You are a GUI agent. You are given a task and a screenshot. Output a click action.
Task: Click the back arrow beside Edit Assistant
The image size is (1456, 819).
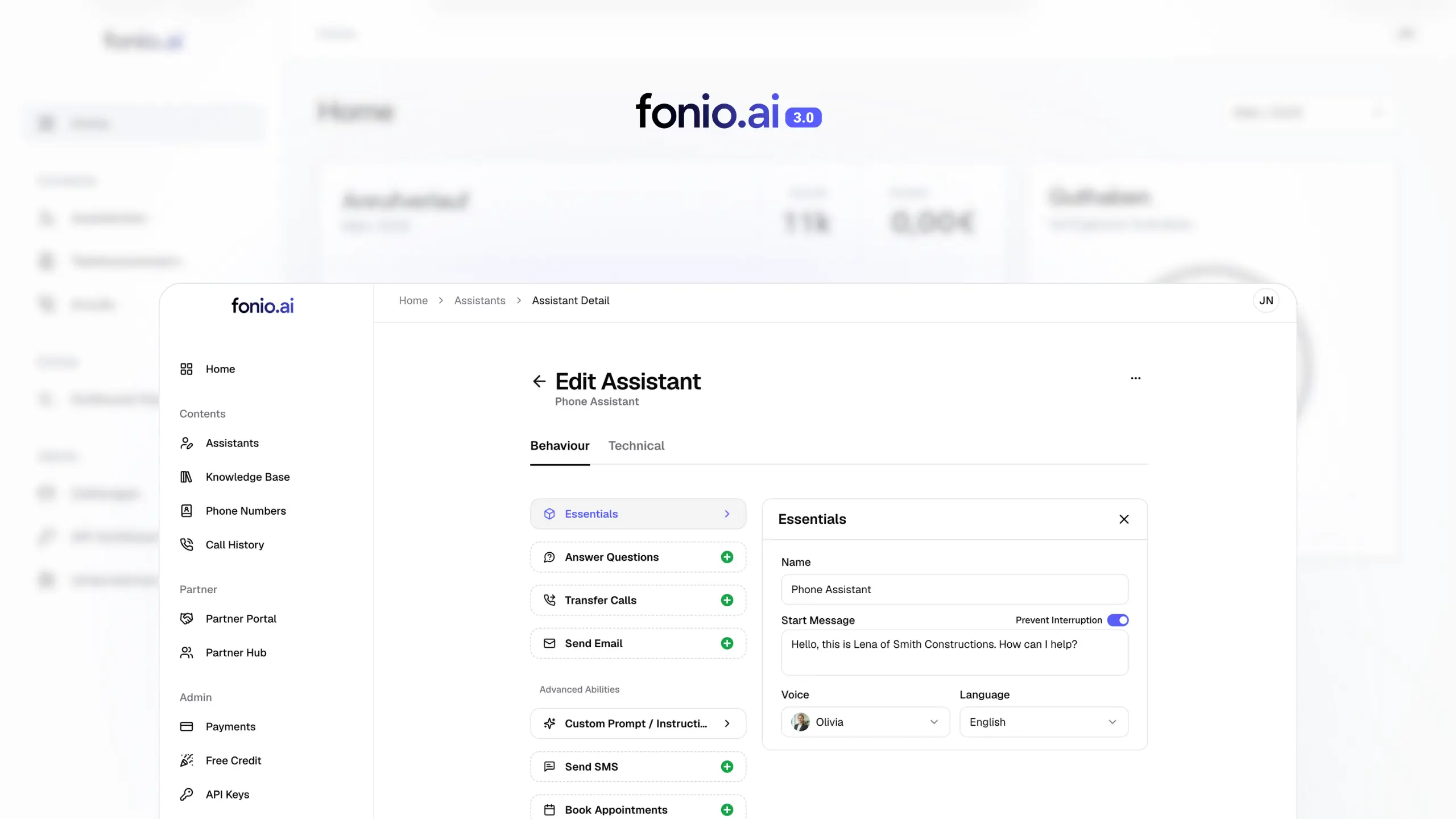pyautogui.click(x=539, y=381)
